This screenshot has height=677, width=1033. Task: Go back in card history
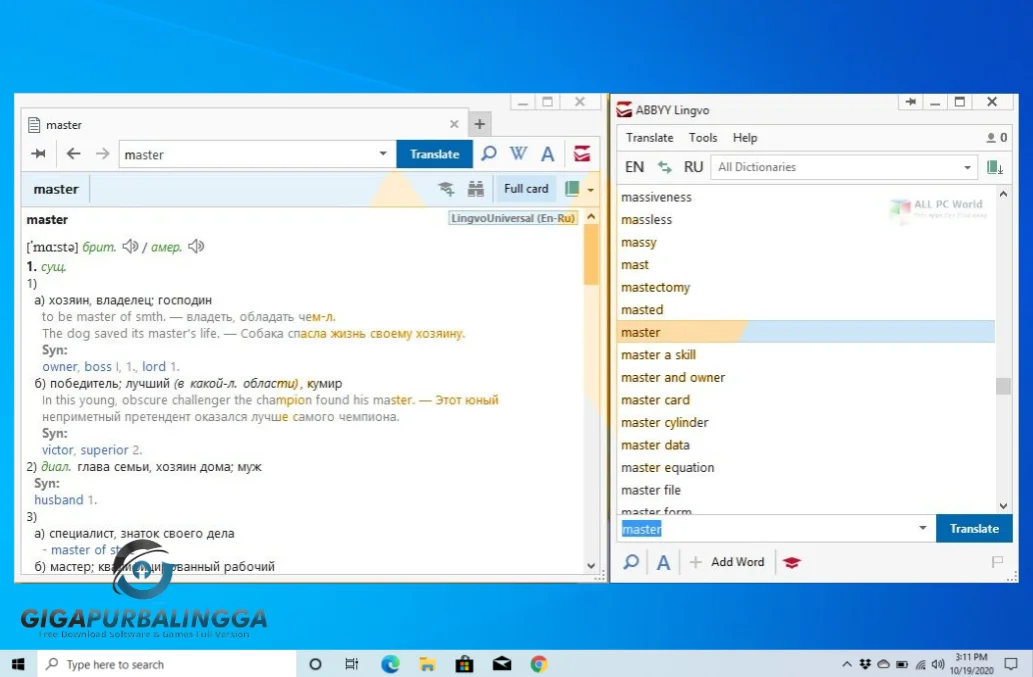point(73,154)
